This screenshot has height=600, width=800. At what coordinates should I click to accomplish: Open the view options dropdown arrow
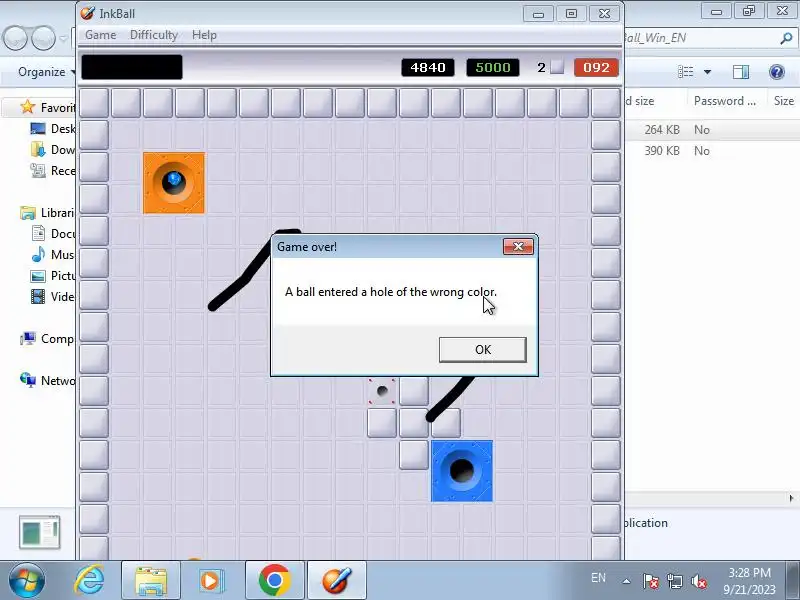pos(707,72)
